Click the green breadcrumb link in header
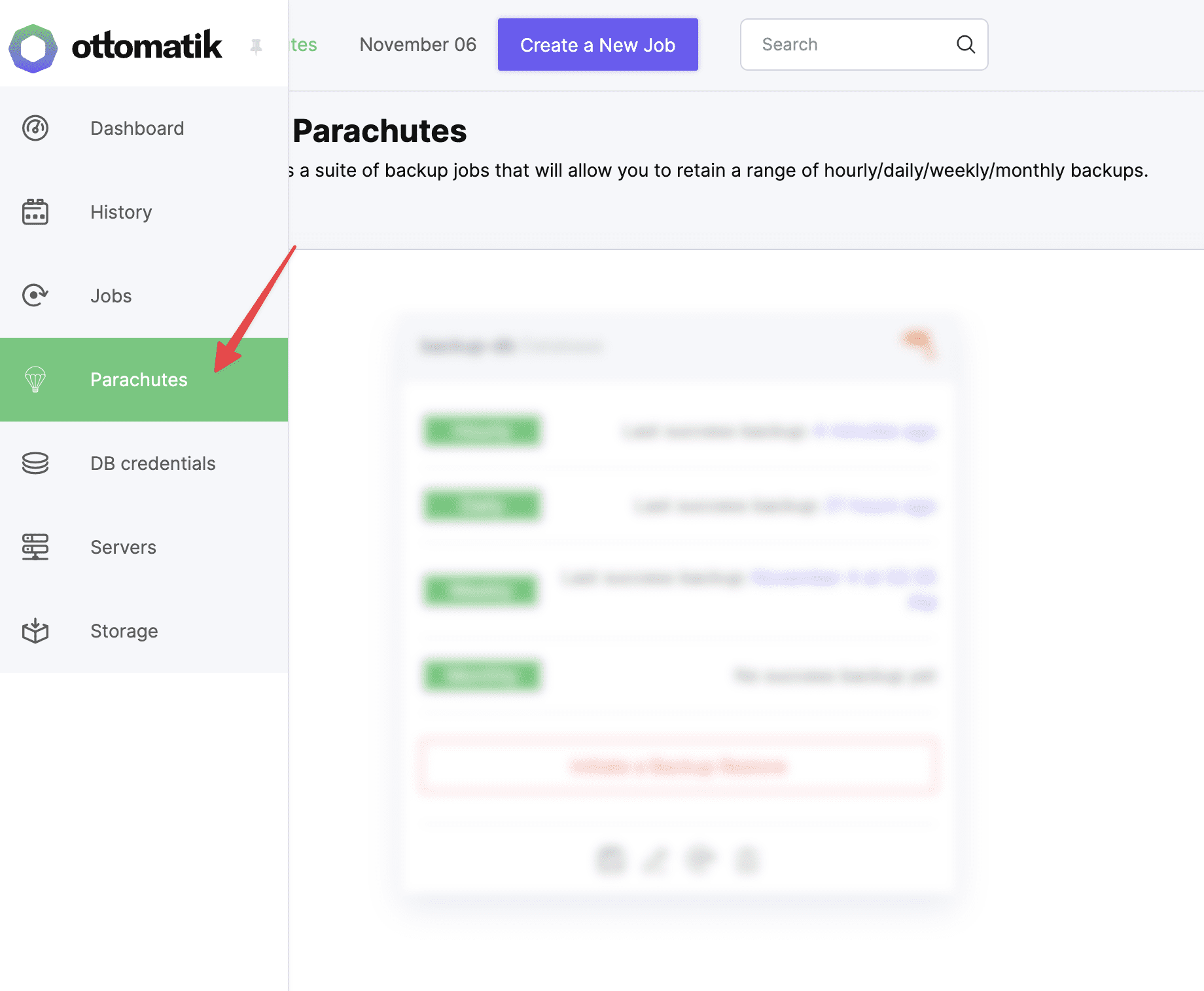Viewport: 1204px width, 991px height. point(304,45)
